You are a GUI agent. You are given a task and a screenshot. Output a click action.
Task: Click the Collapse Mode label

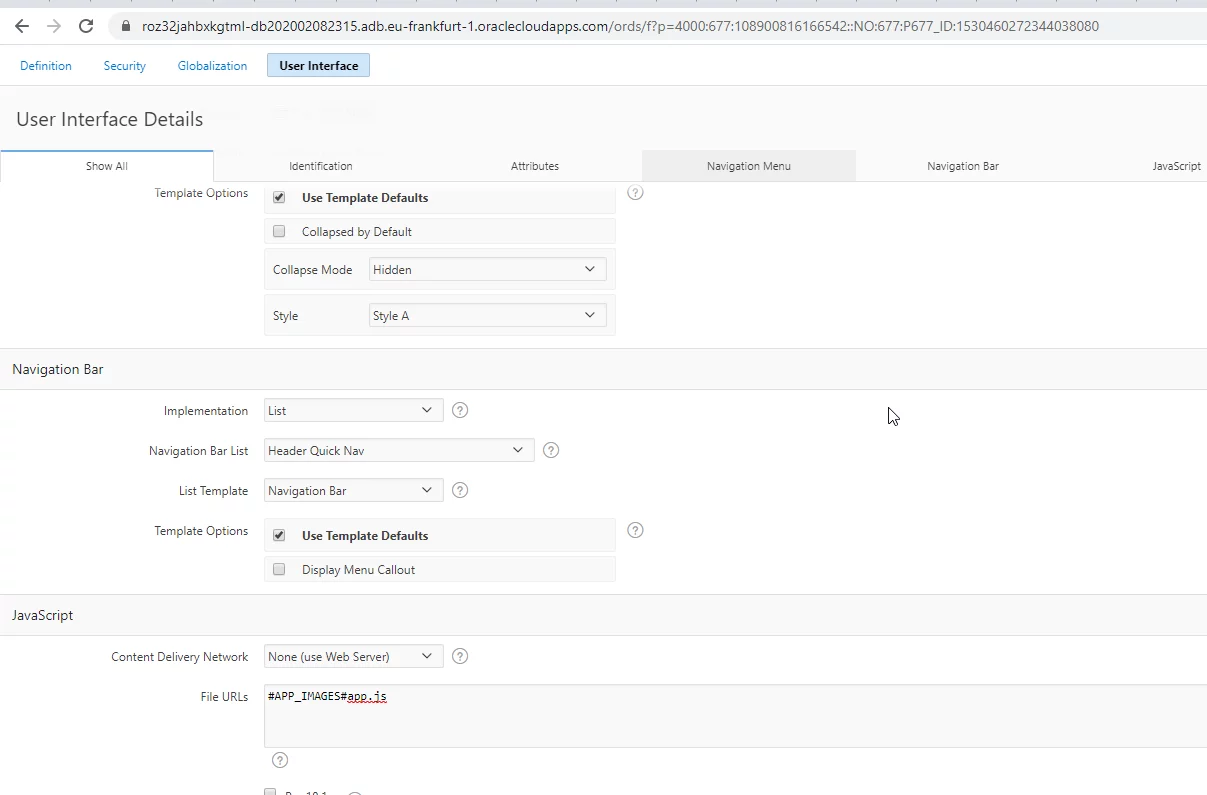[x=312, y=270]
